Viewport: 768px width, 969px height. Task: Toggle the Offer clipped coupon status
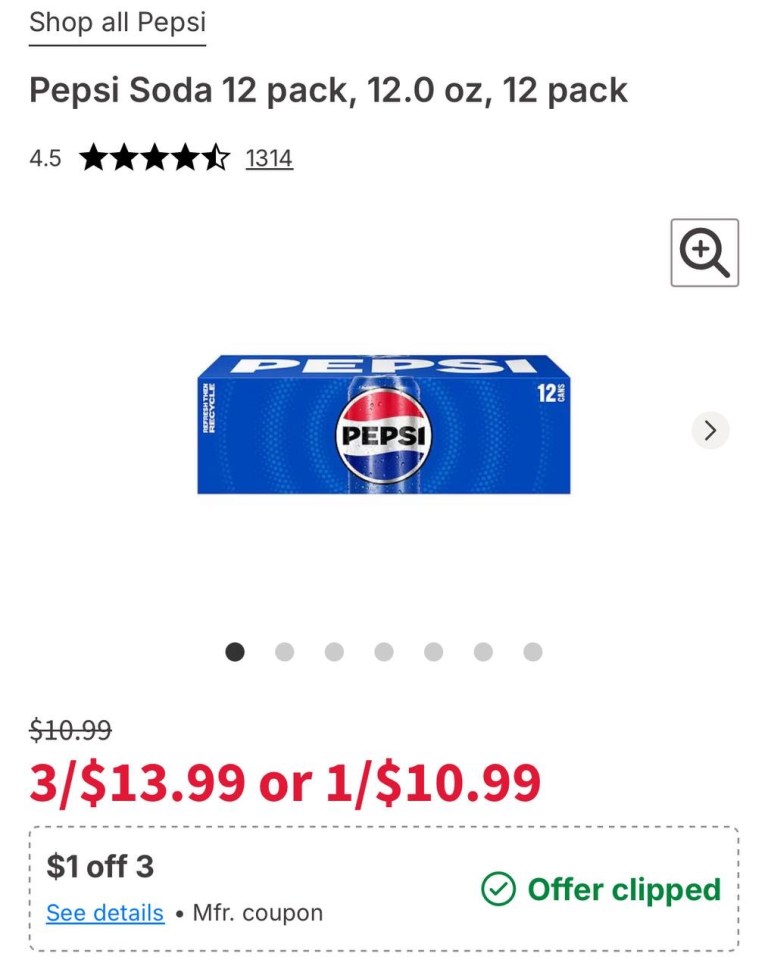pyautogui.click(x=601, y=889)
